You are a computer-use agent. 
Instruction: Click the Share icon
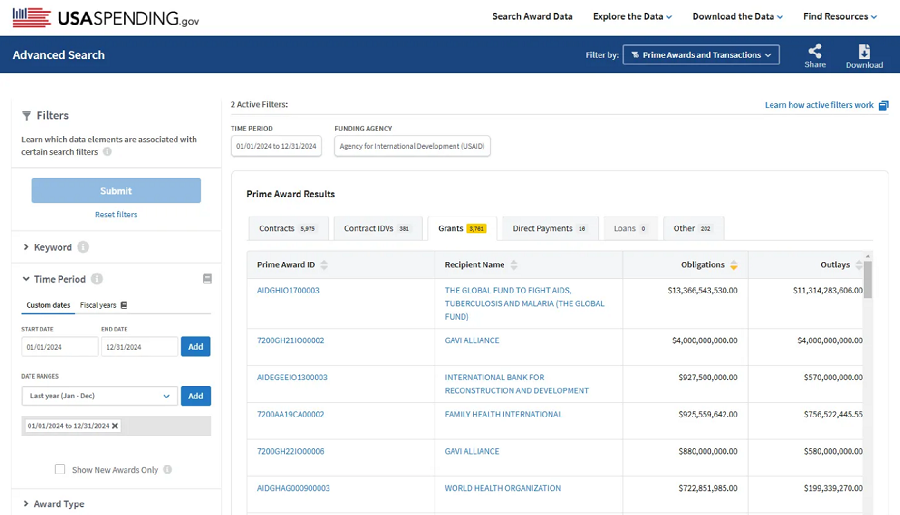[814, 51]
